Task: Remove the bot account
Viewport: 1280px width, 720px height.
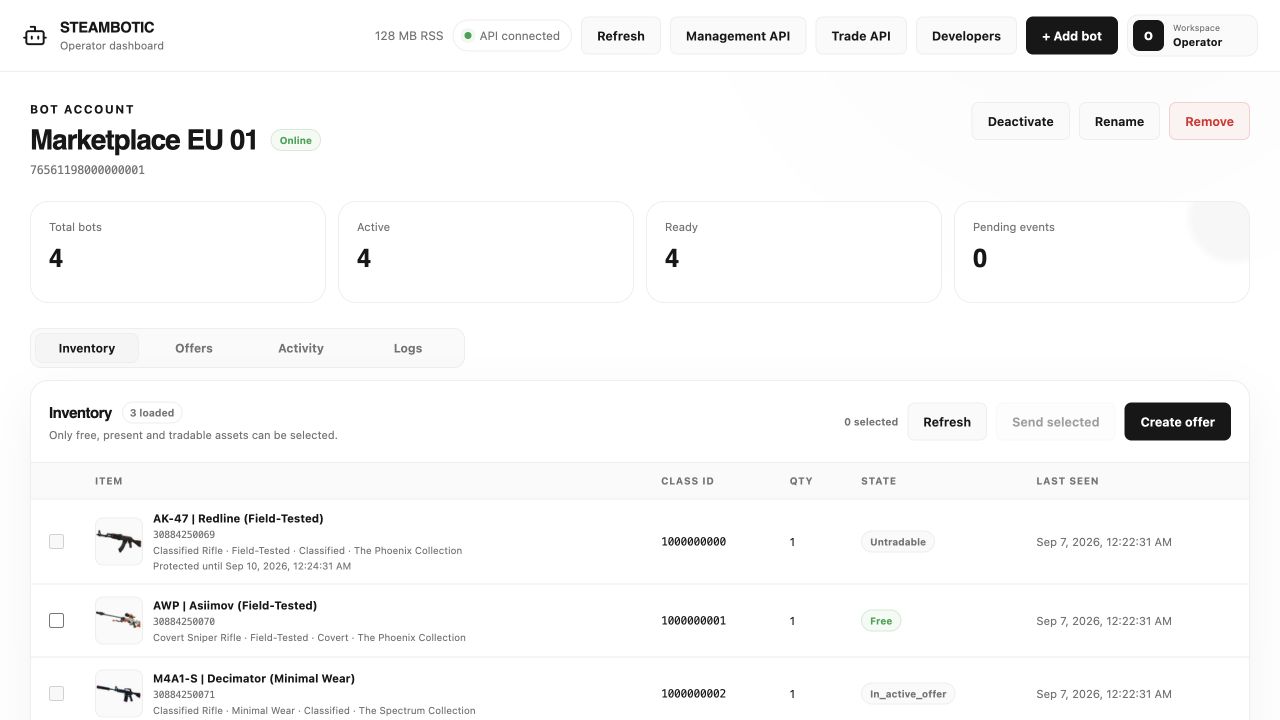Action: point(1209,121)
